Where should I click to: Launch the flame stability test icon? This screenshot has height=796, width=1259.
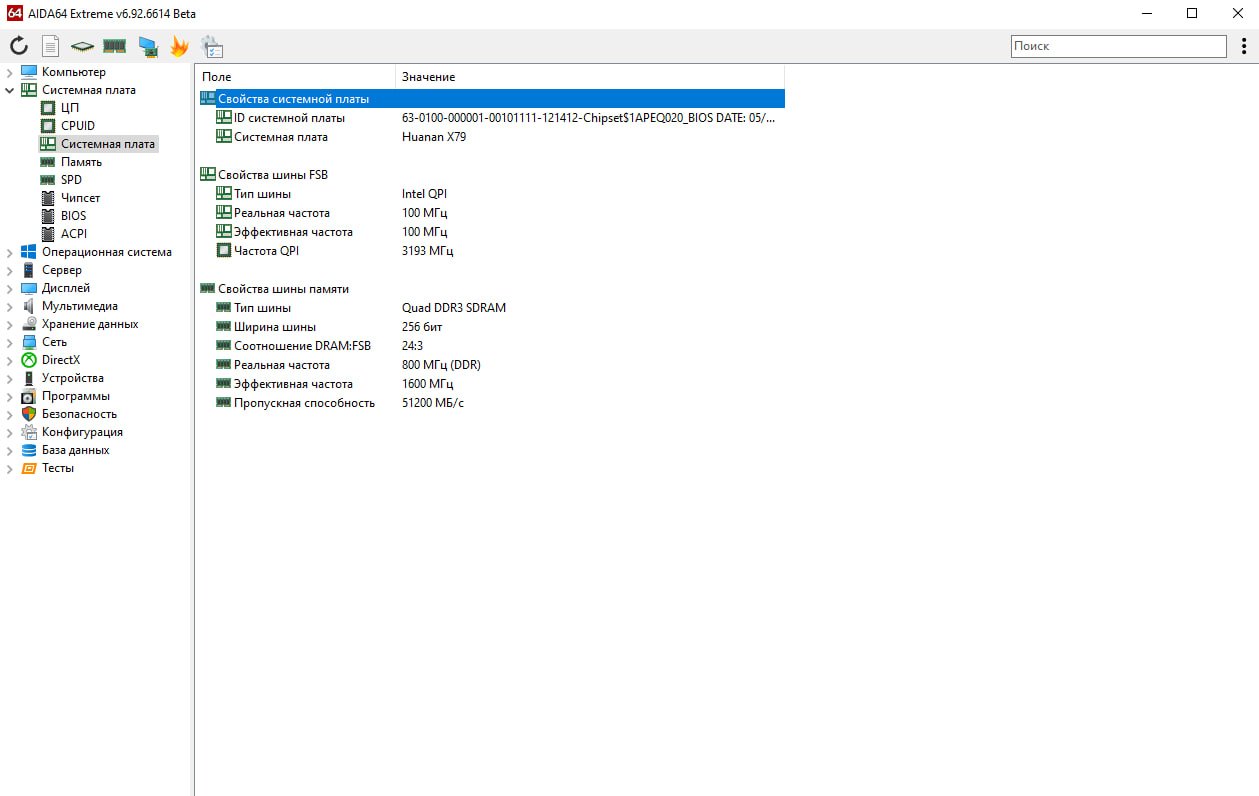(179, 46)
